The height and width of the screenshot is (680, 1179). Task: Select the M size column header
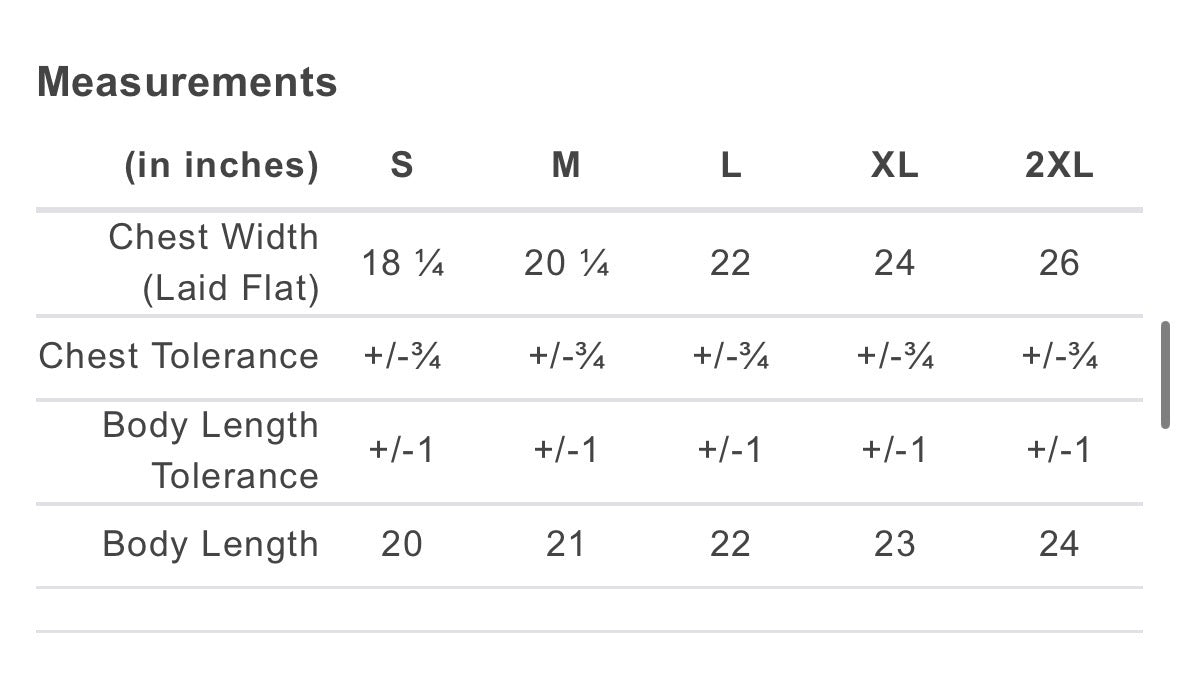(566, 165)
